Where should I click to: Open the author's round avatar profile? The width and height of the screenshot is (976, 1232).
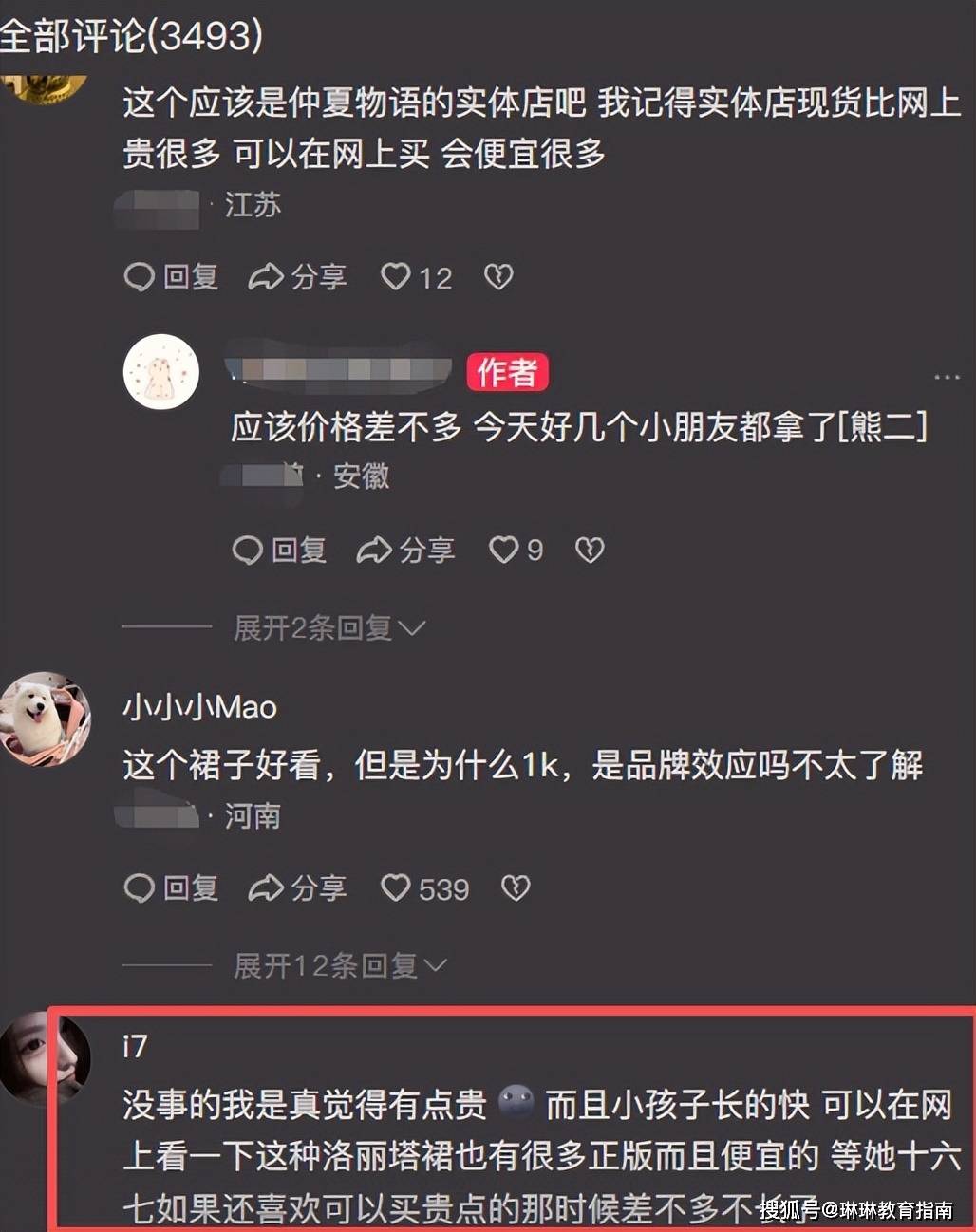pos(161,371)
